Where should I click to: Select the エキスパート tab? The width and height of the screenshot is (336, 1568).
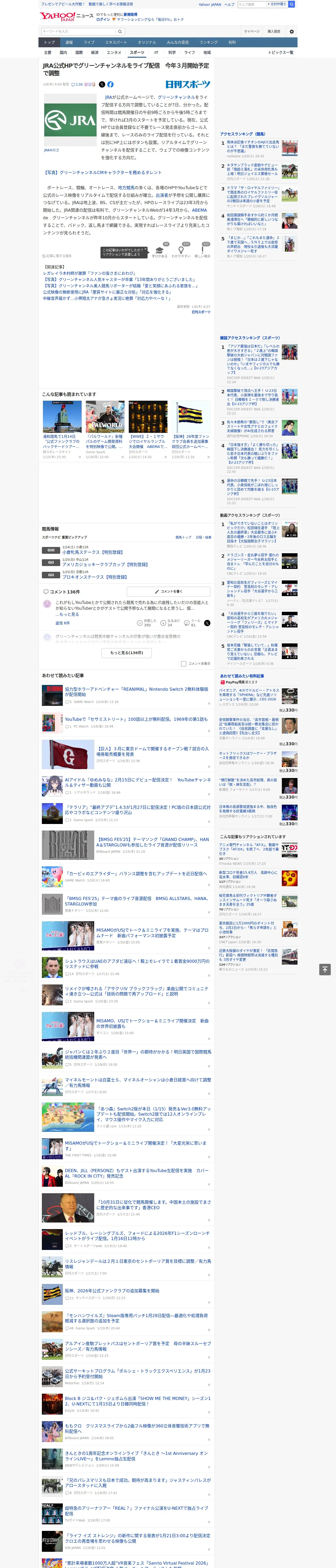116,43
